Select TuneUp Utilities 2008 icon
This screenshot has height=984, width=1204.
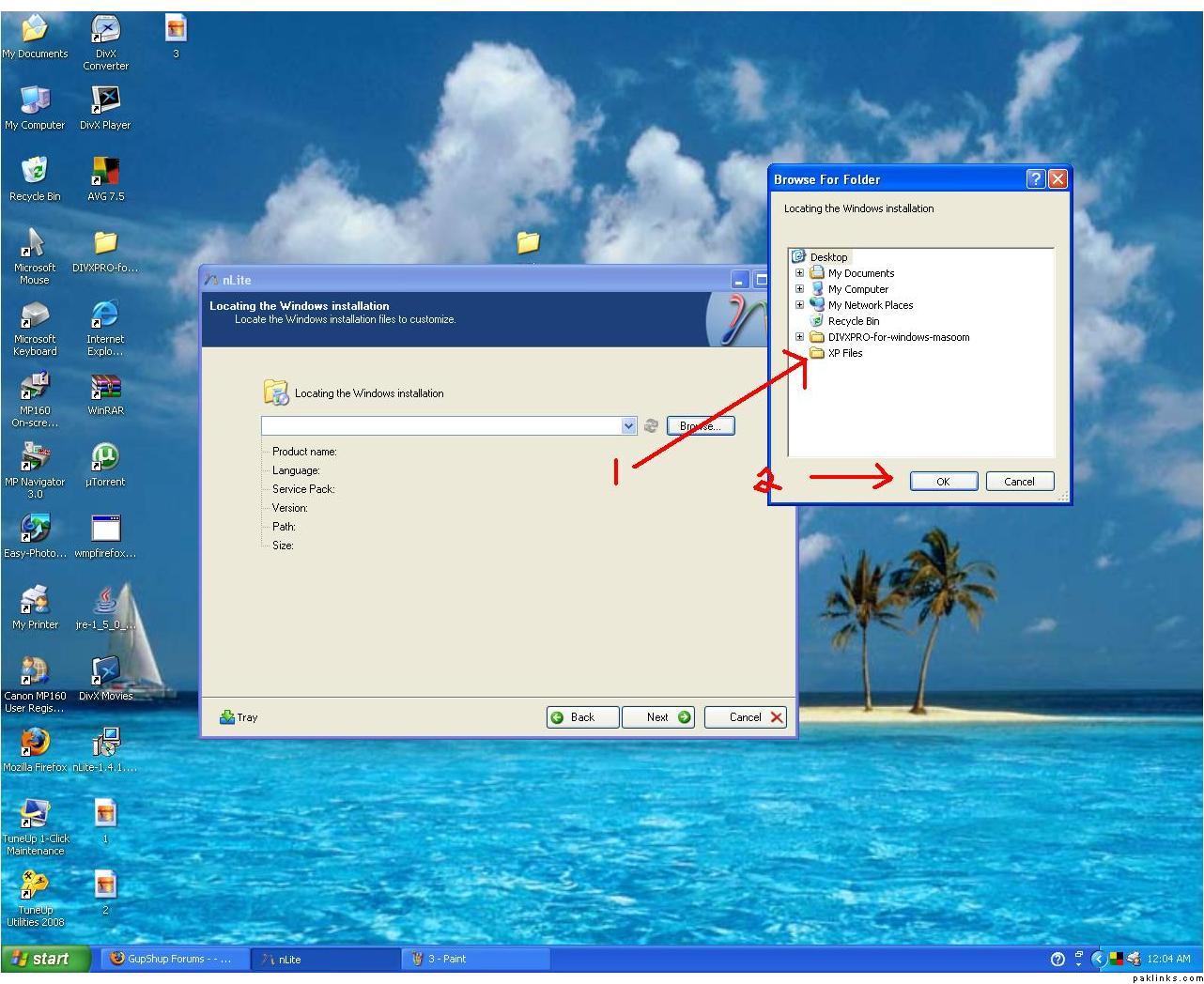tap(35, 885)
